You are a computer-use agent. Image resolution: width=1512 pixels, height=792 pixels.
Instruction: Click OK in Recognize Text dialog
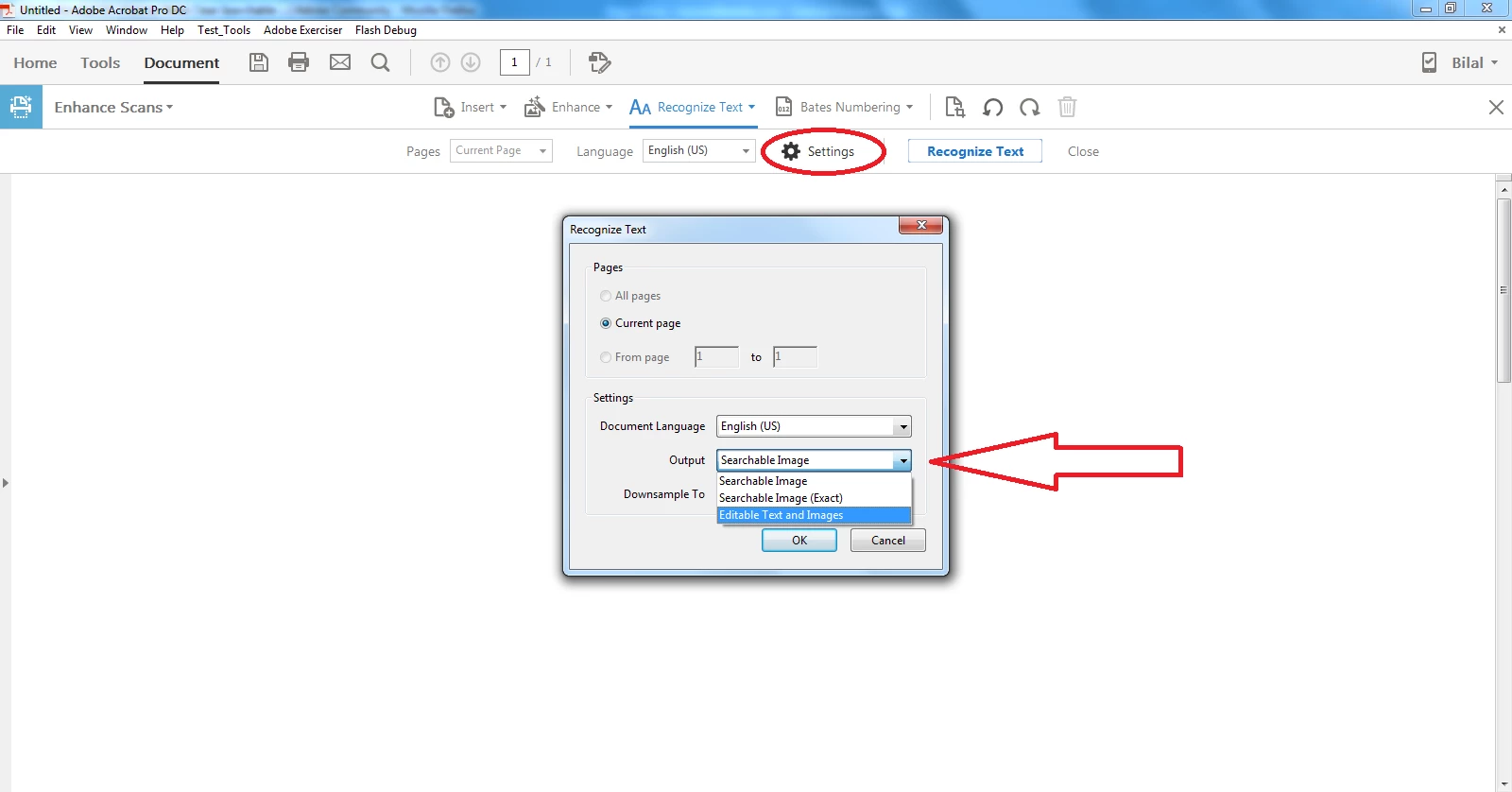pos(799,541)
